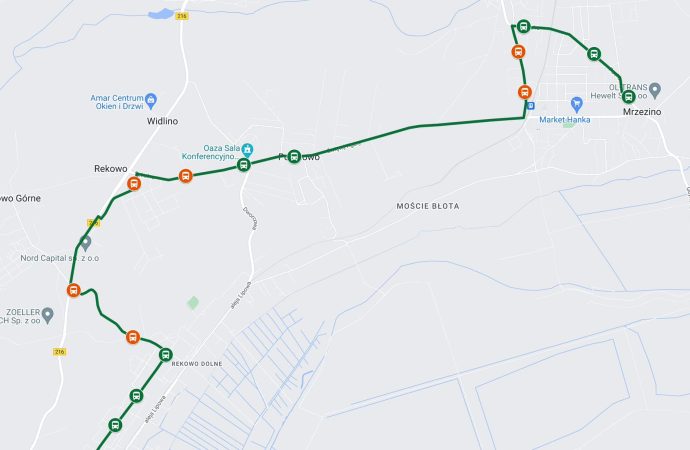Click the Mrzezino town label
This screenshot has height=450, width=690.
point(642,112)
